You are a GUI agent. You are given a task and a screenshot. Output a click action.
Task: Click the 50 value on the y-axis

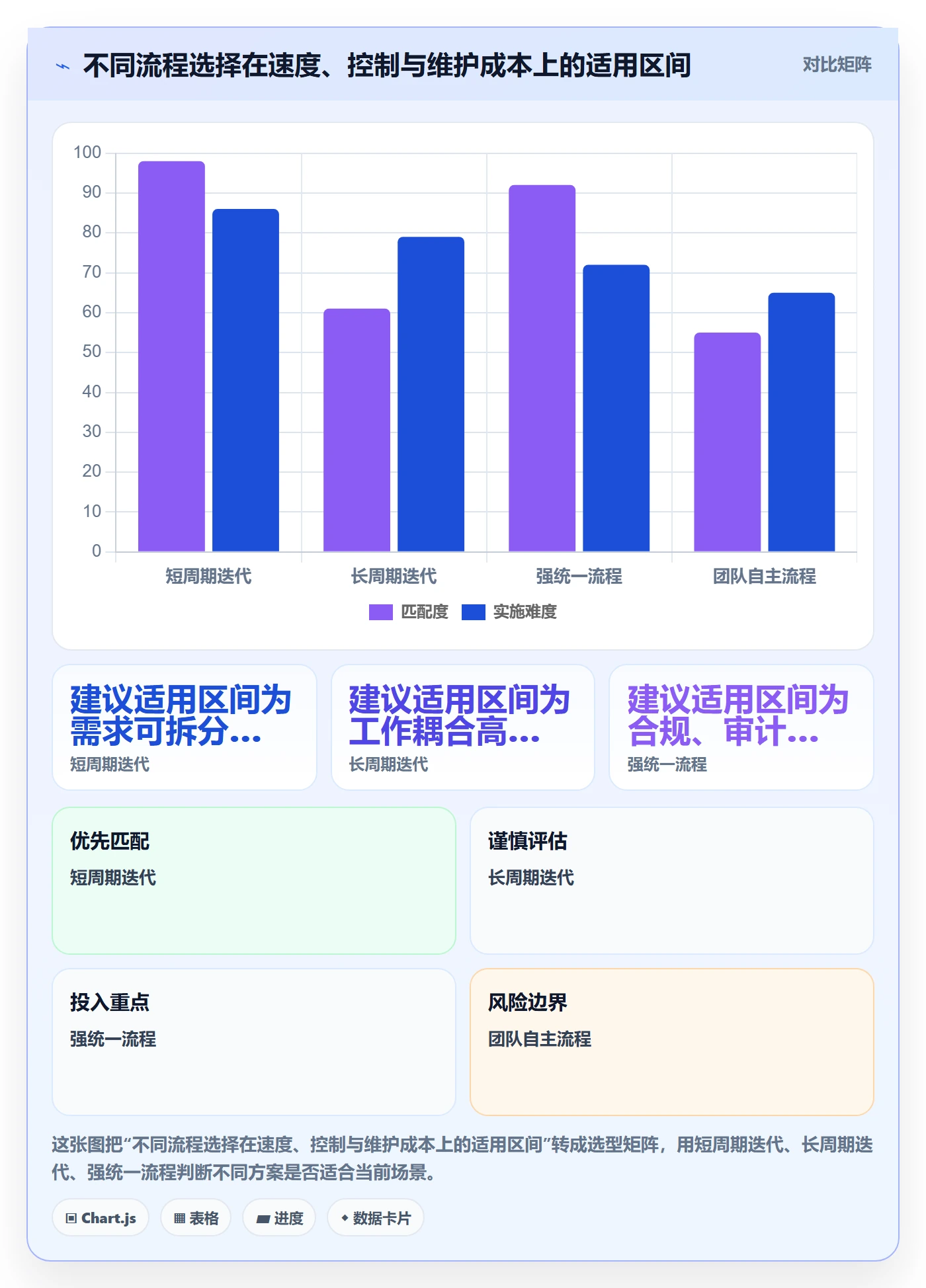click(92, 352)
